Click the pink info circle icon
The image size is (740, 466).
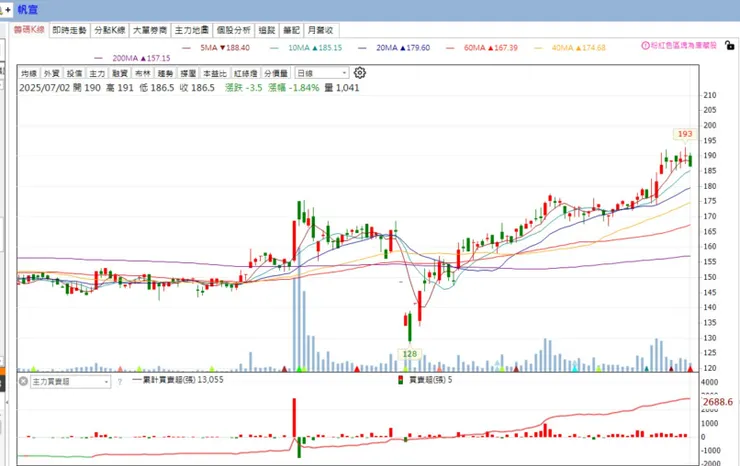point(645,45)
